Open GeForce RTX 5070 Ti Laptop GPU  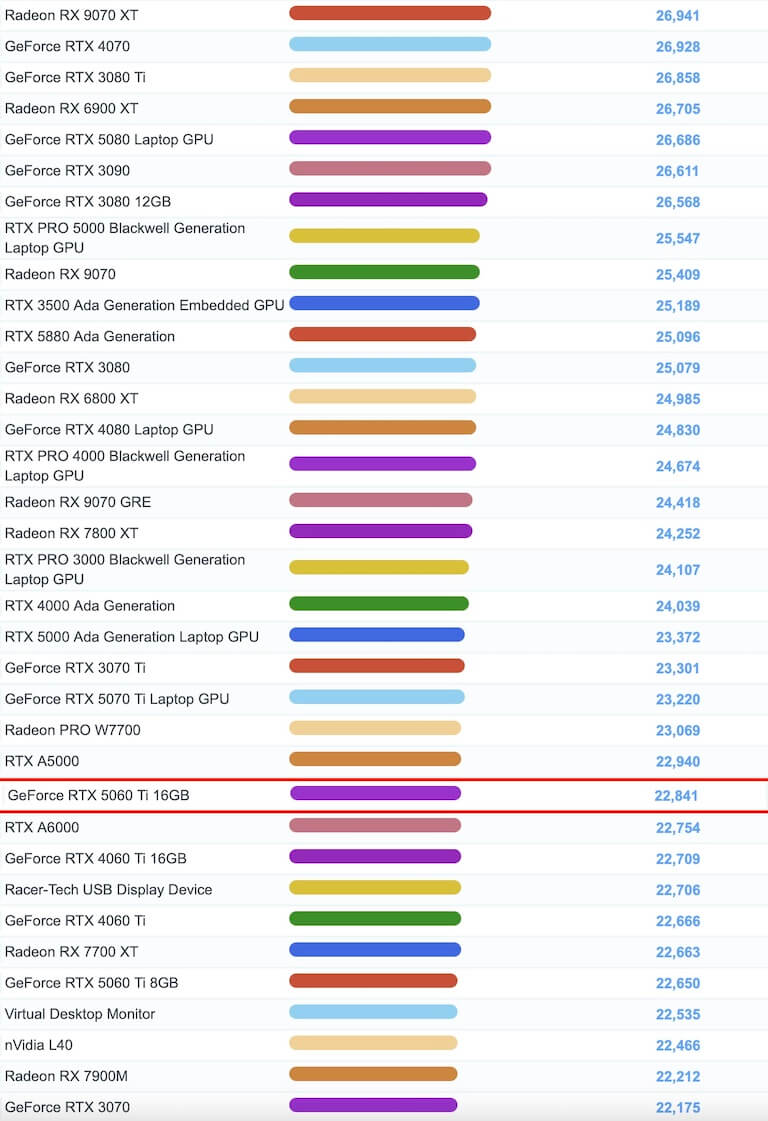[117, 699]
